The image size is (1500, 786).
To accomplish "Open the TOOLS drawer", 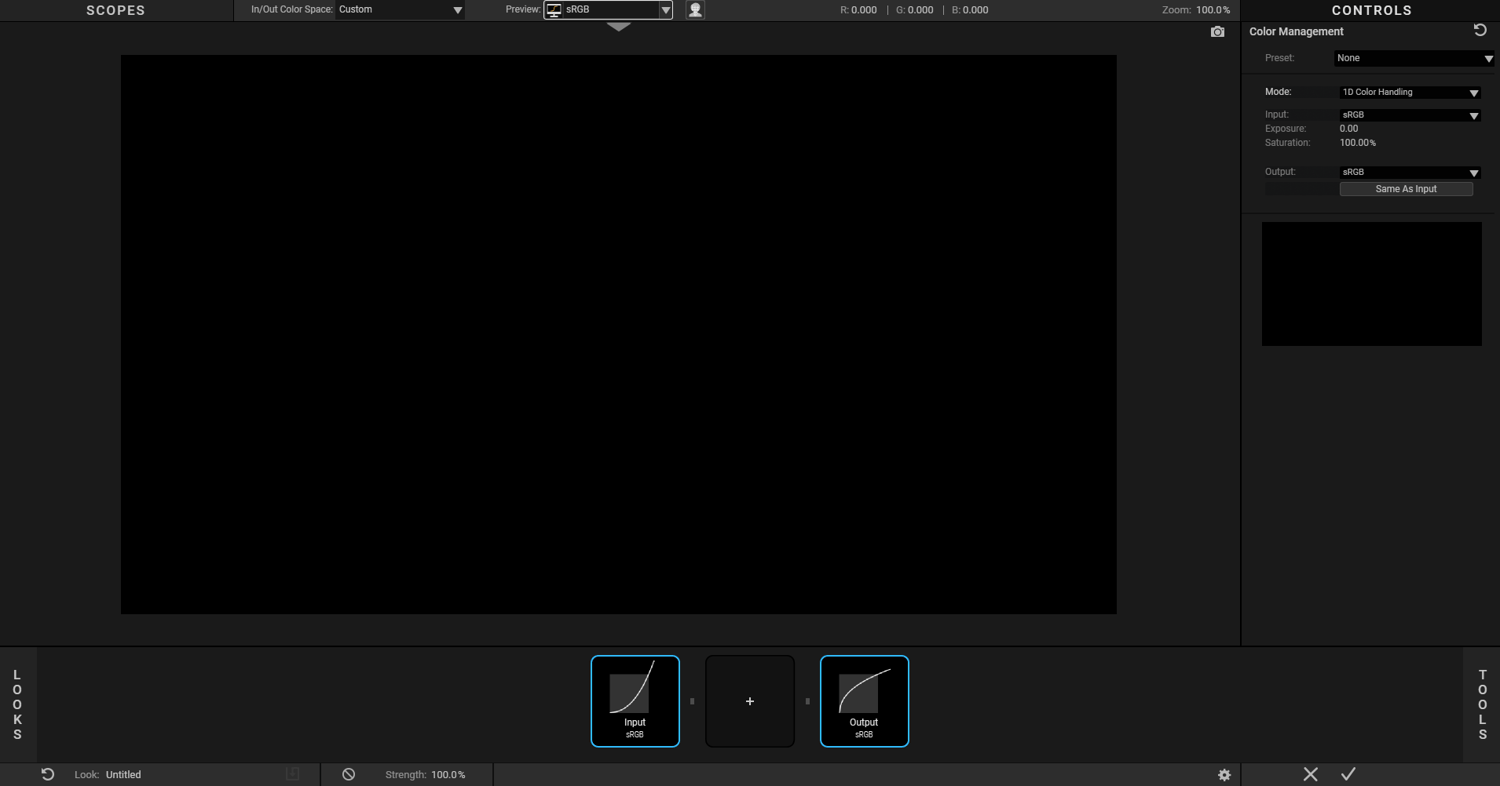I will [x=1482, y=704].
